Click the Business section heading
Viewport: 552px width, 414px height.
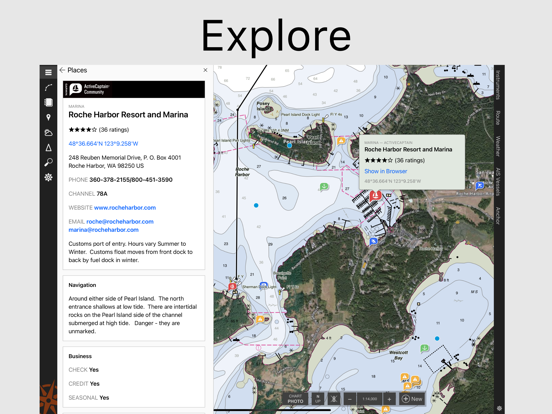click(x=80, y=356)
